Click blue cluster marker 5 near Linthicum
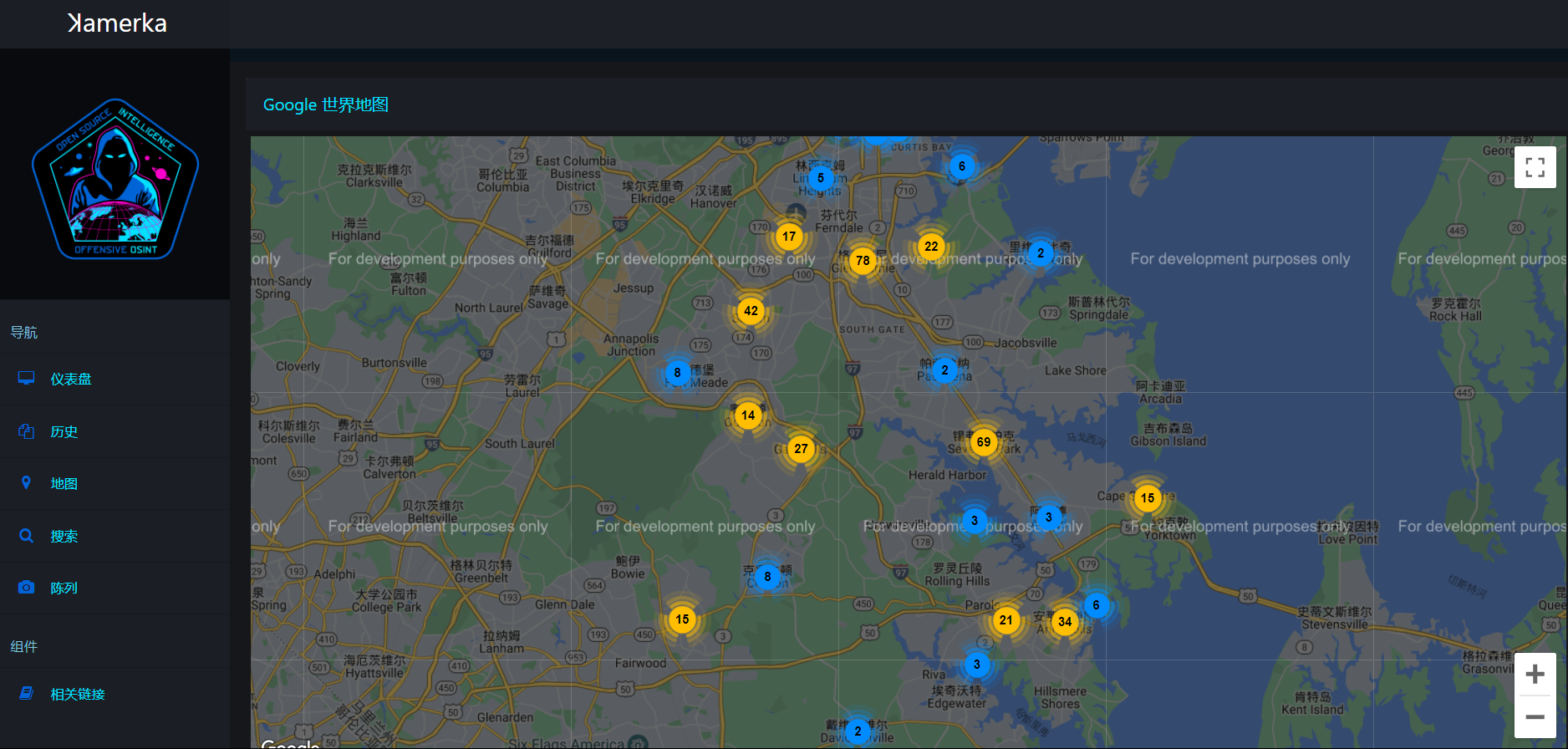 (x=821, y=178)
